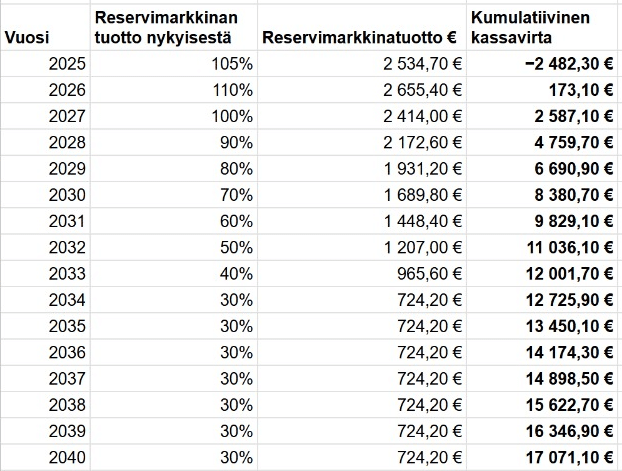
Task: Select the 'Kumulatiivinen kassavirta' header cell
Action: click(531, 28)
